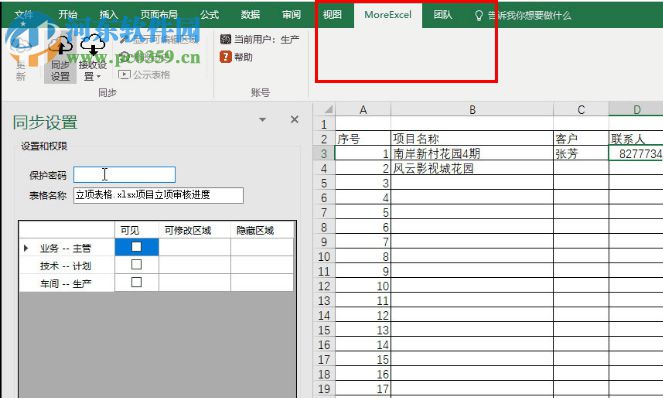The width and height of the screenshot is (663, 398).
Task: Select column A header
Action: pos(363,110)
